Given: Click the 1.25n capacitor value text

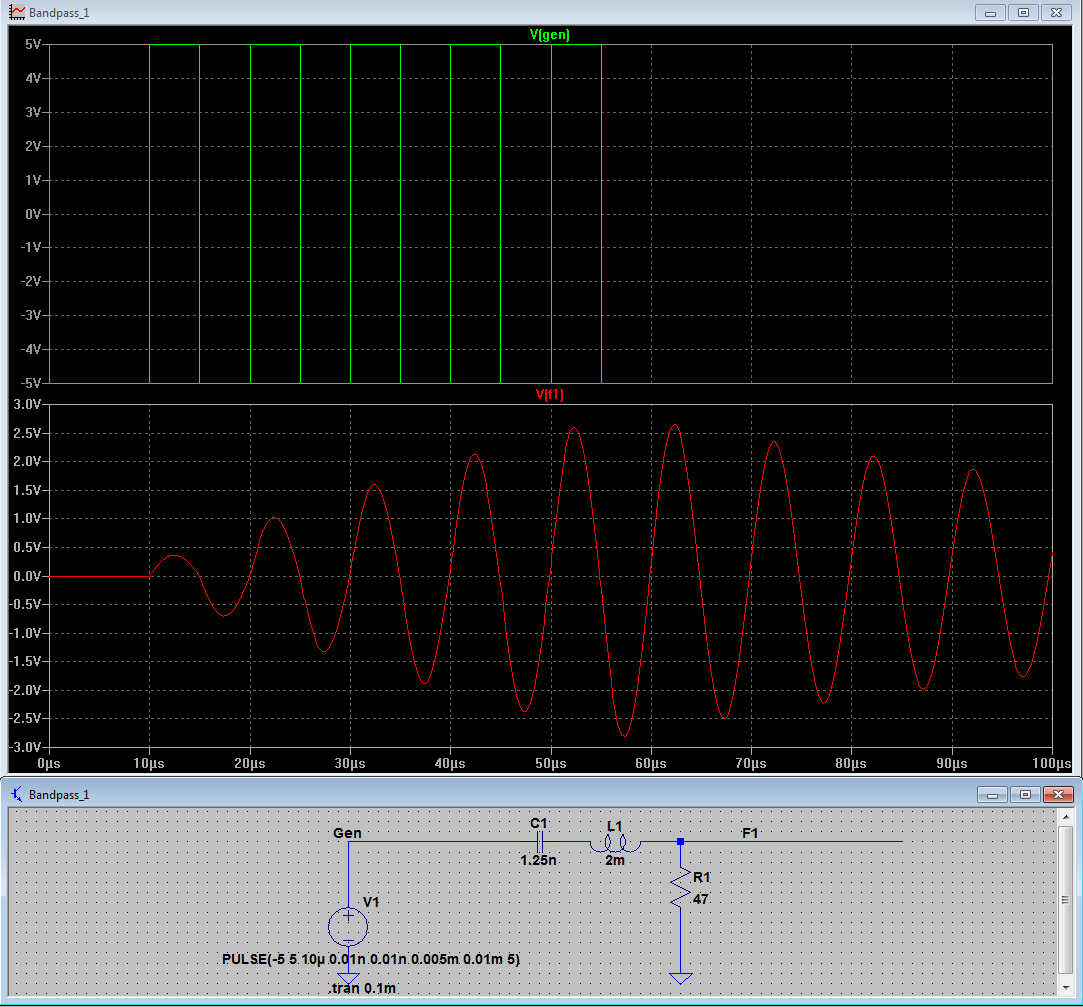Looking at the screenshot, I should coord(539,860).
